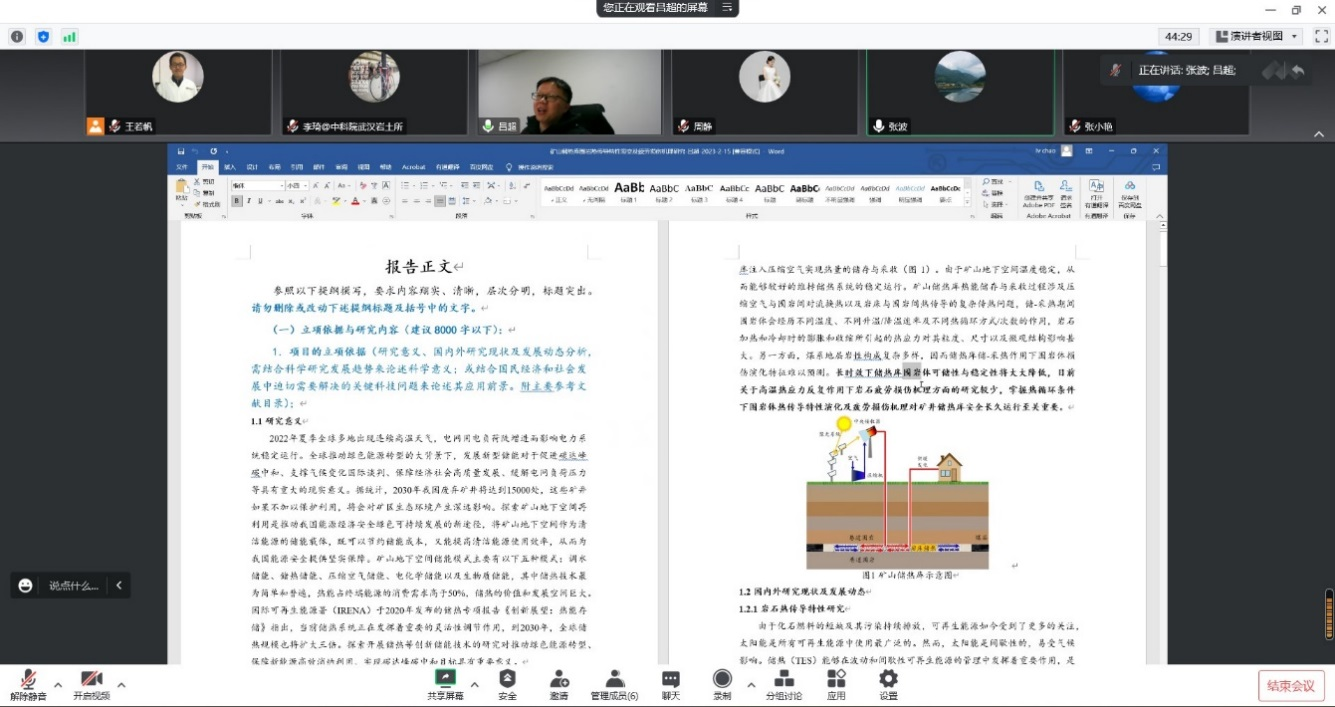Viewport: 1335px width, 707px height.
Task: Click the Invite (邀请) participants icon
Action: 559,683
